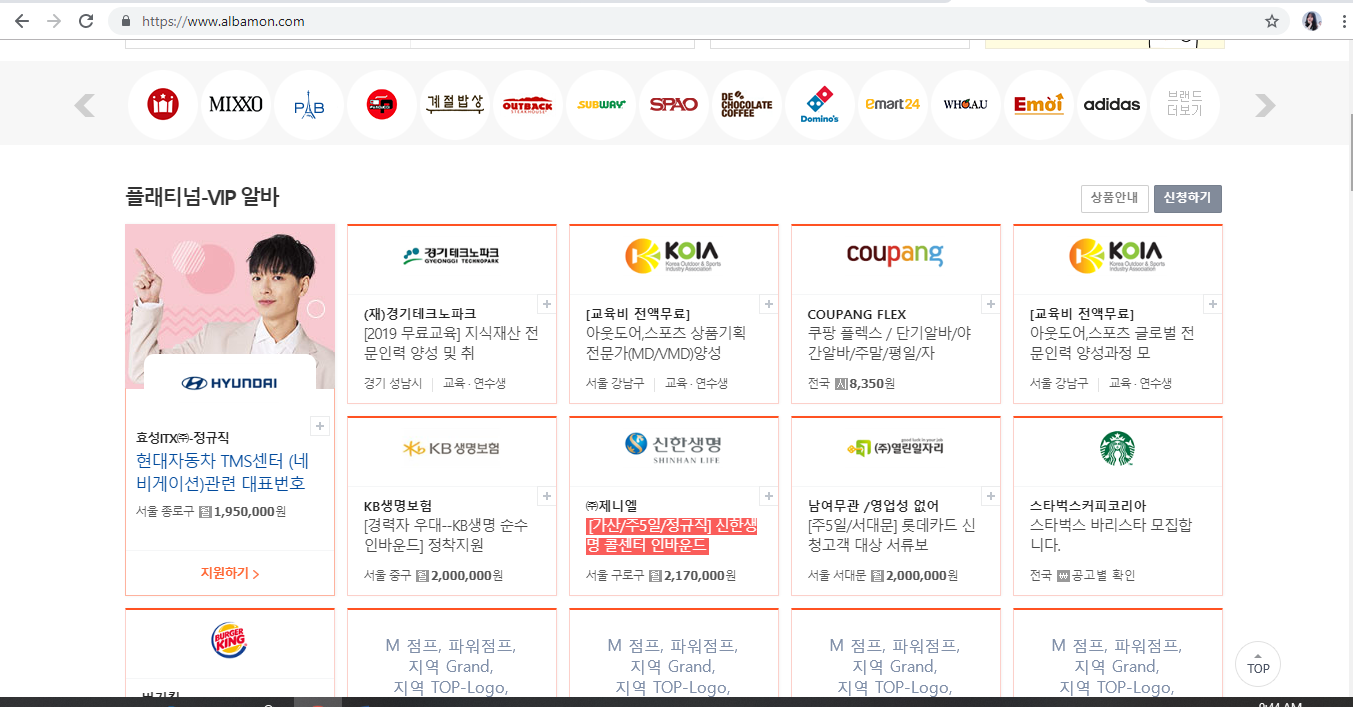Click the 전국 공고별 확인 text
1353x707 pixels.
(x=1083, y=575)
